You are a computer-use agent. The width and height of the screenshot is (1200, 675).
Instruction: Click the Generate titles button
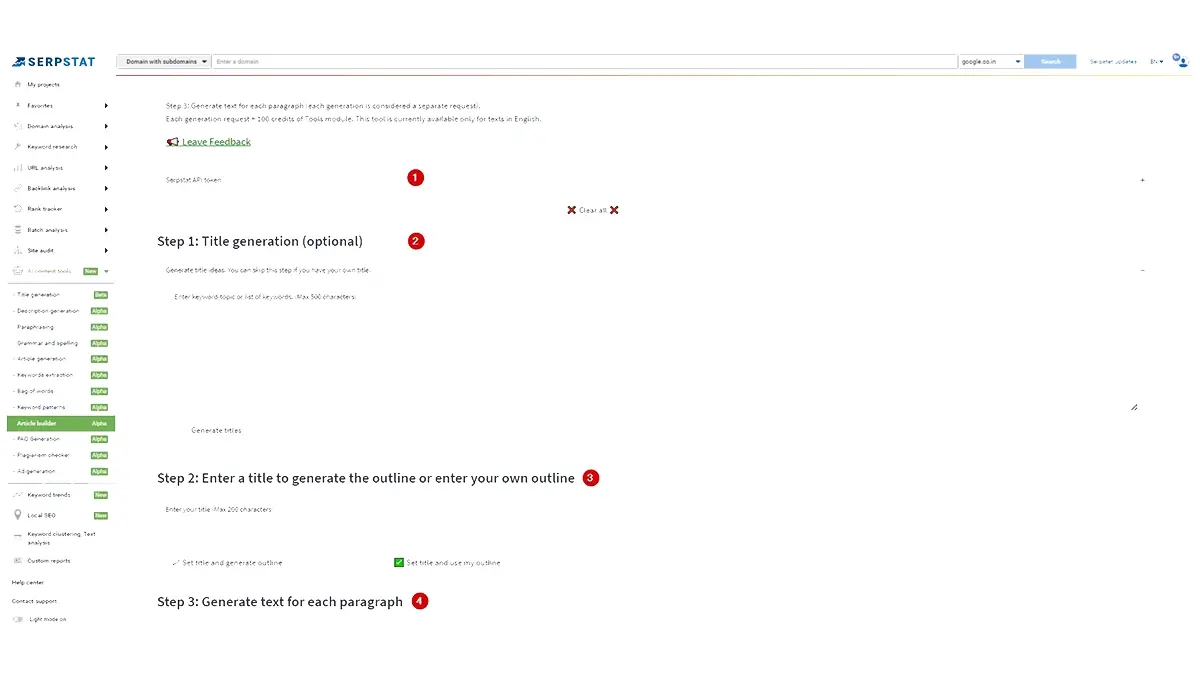tap(216, 430)
